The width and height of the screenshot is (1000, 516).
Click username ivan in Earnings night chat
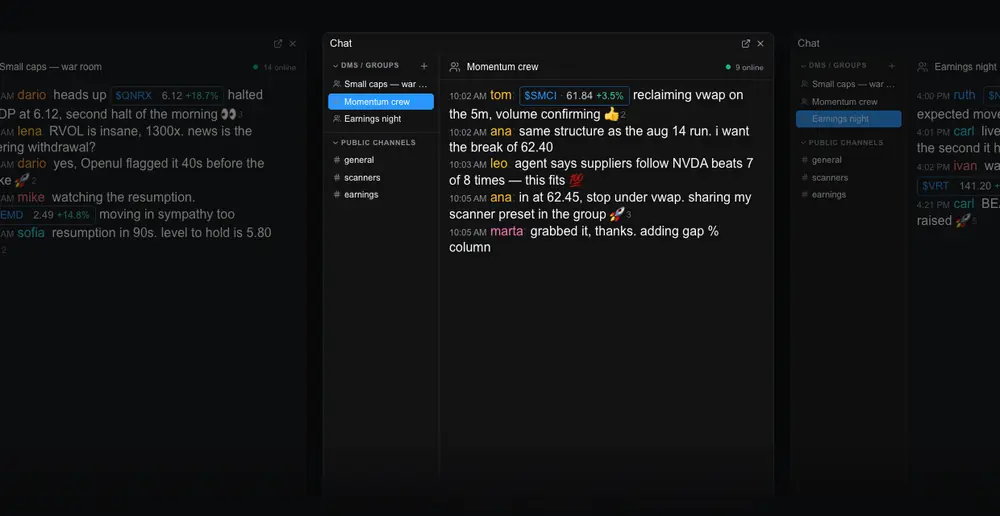[x=965, y=166]
